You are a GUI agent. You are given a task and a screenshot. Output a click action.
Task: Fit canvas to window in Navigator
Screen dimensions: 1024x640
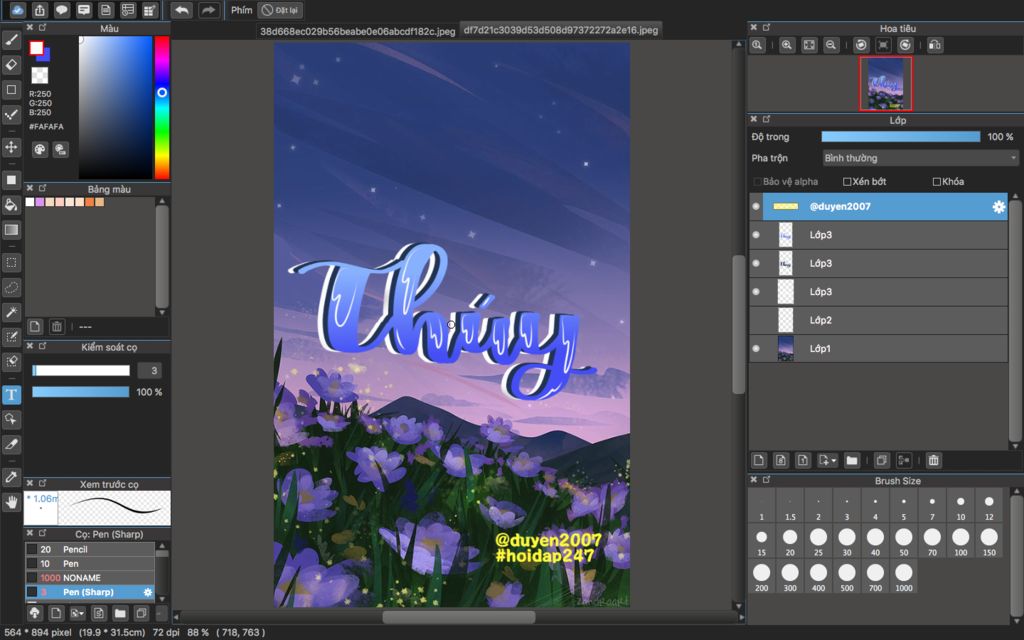[x=809, y=45]
